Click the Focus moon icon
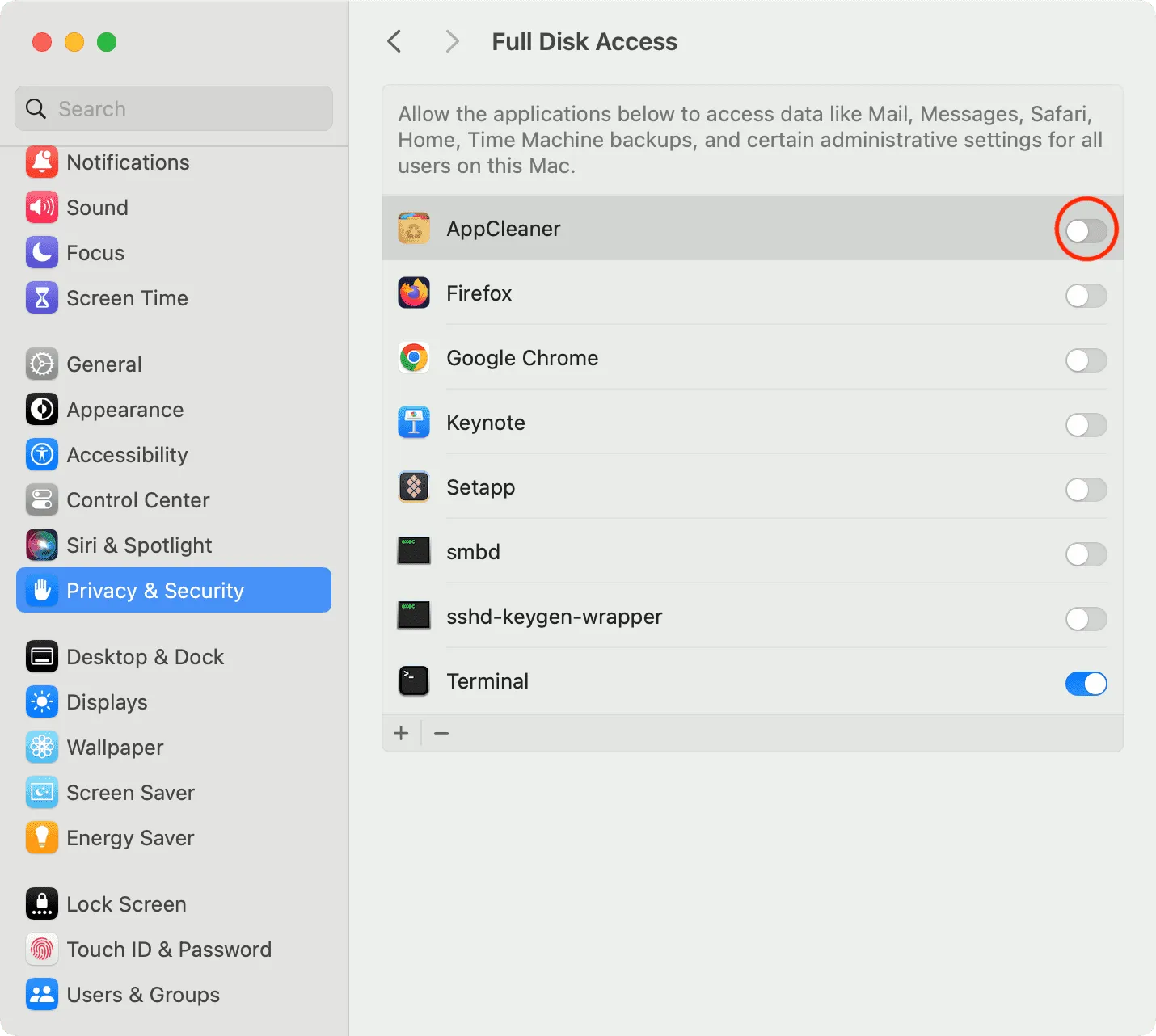This screenshot has width=1156, height=1036. pyautogui.click(x=42, y=253)
